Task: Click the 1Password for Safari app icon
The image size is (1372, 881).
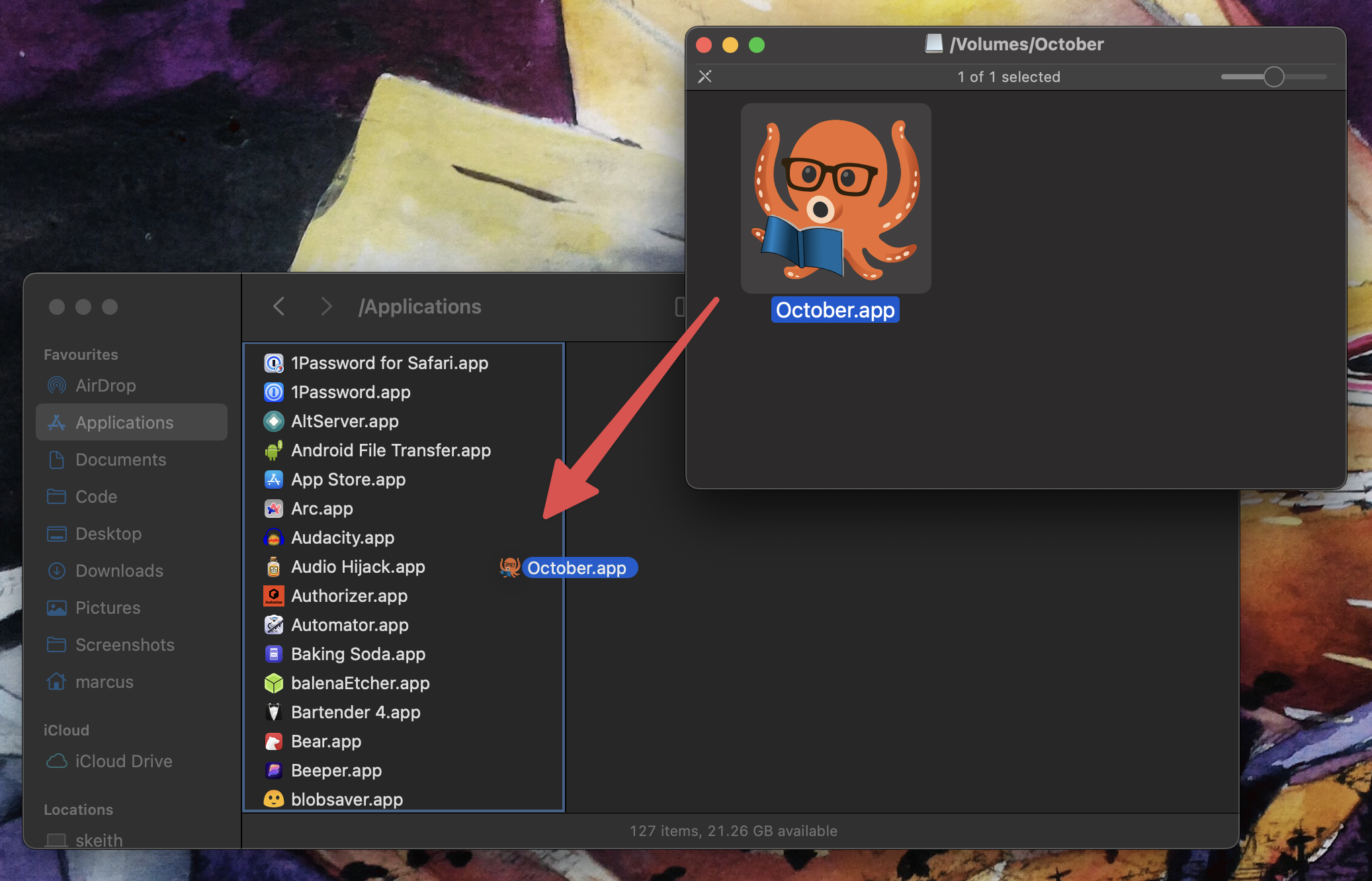Action: pyautogui.click(x=274, y=363)
